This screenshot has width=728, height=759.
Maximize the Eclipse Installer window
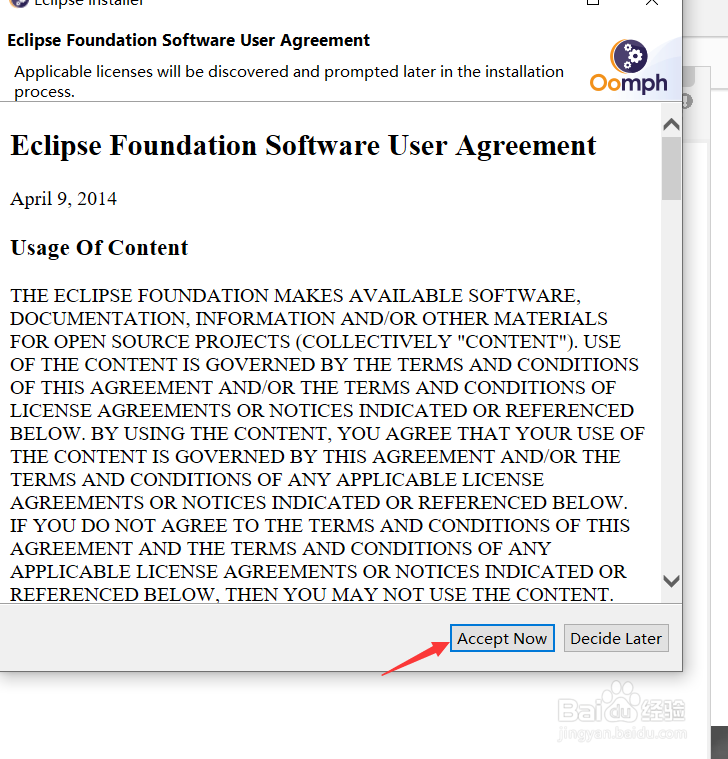tap(593, 2)
